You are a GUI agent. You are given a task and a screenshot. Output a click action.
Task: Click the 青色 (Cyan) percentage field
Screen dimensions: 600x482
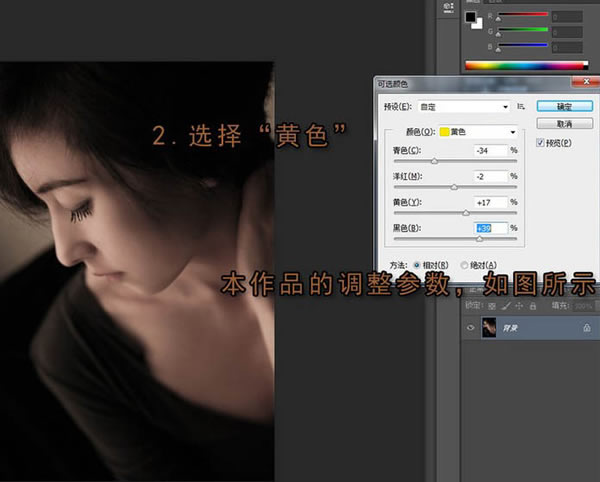coord(491,150)
